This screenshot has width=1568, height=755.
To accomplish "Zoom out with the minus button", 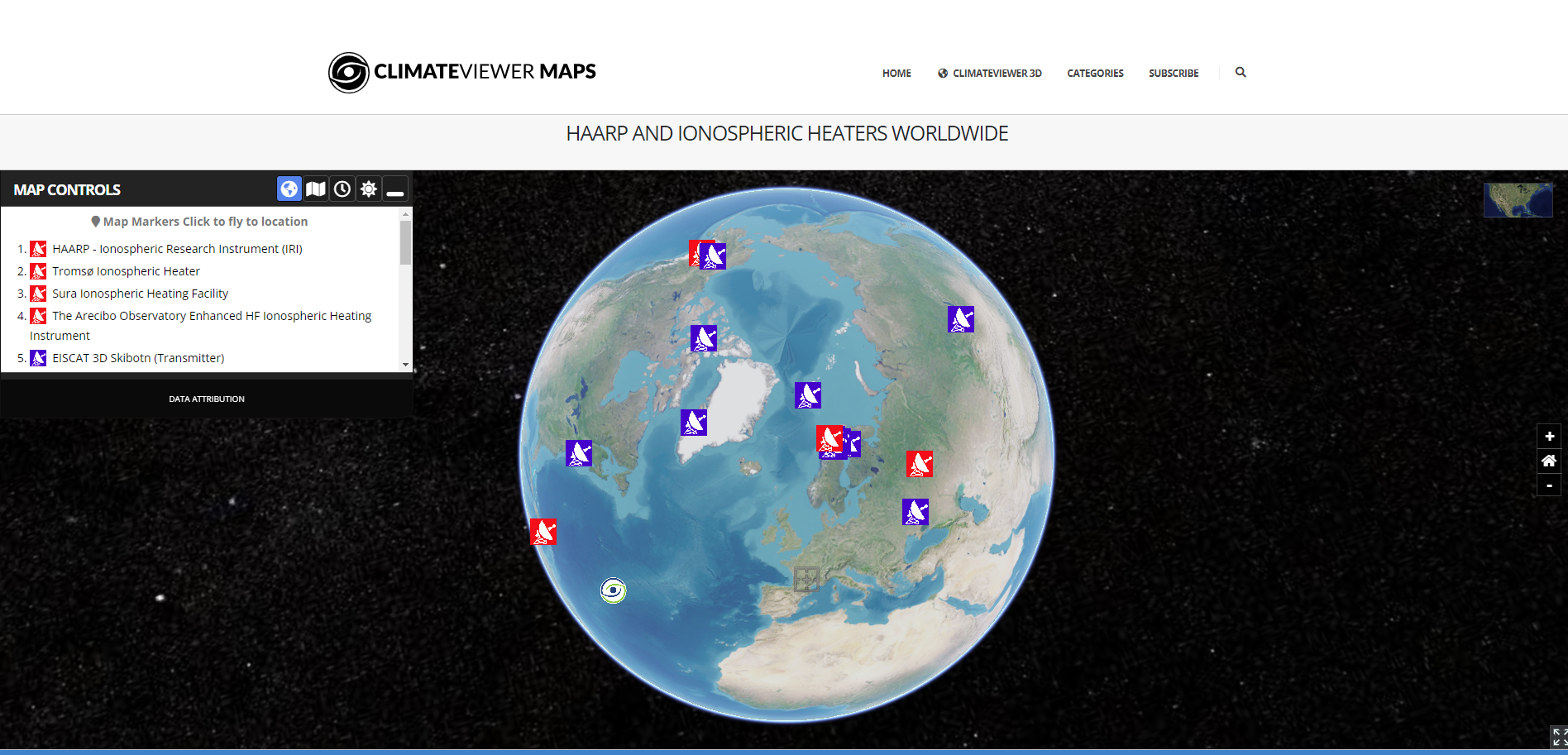I will tap(1549, 485).
